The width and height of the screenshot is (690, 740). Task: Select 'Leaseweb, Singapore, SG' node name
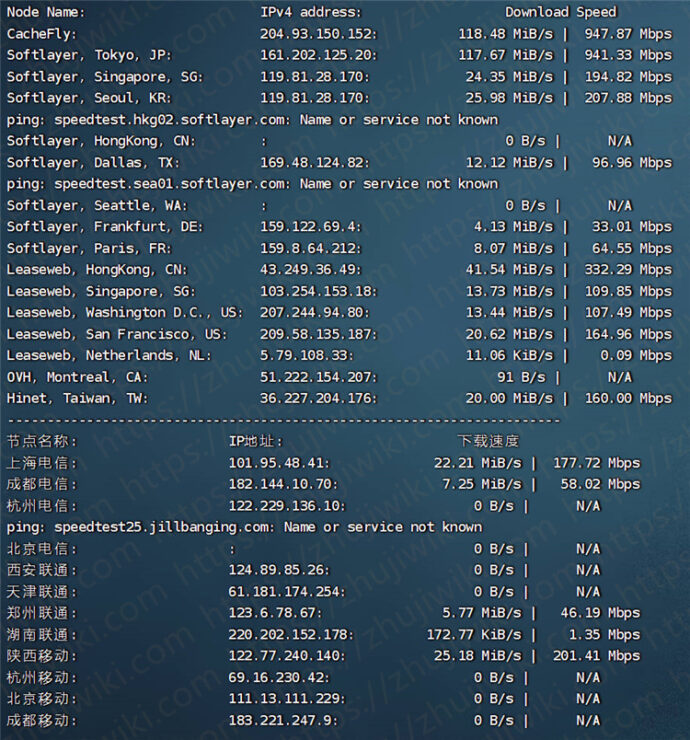pos(101,292)
